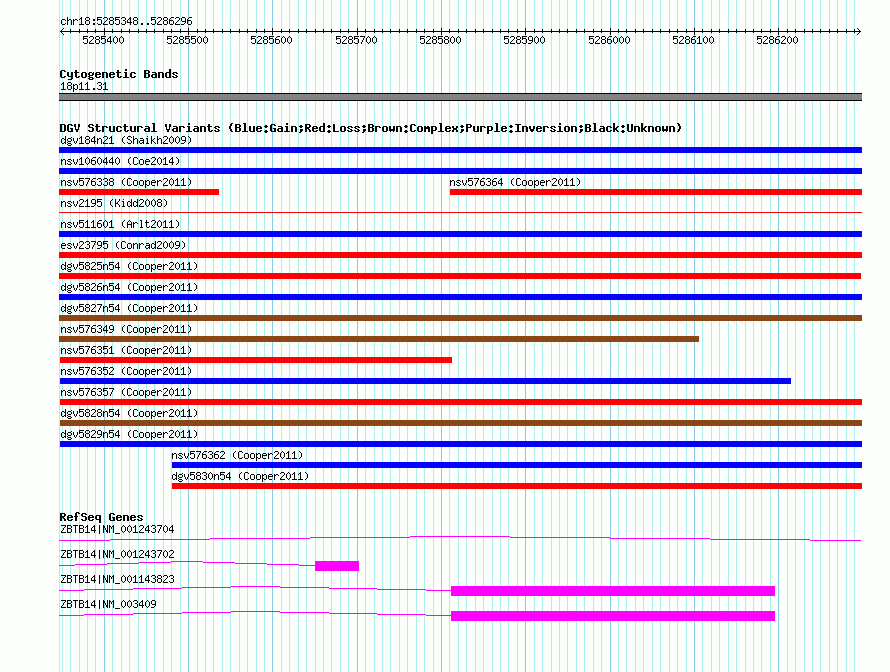Screen dimensions: 890x672
Task: Open variant label nsv576357 (Cooper2011)
Action: [126, 392]
